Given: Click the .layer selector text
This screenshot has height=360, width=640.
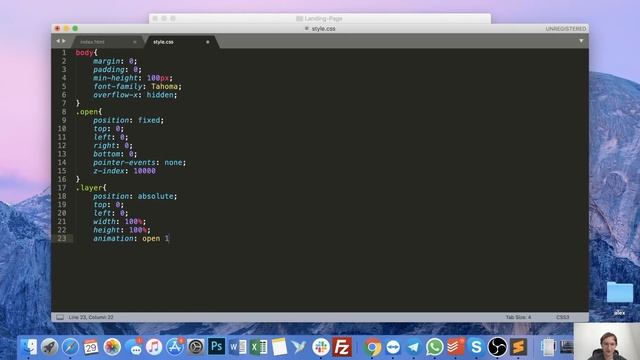Looking at the screenshot, I should [89, 188].
